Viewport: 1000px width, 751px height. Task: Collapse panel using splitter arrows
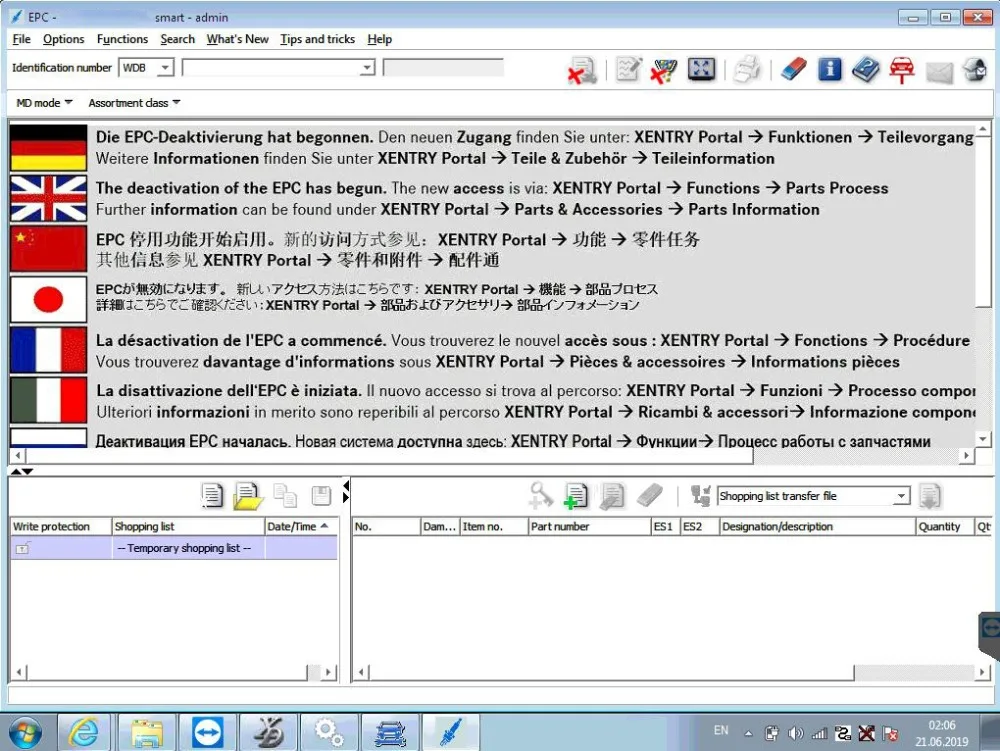tap(22, 471)
